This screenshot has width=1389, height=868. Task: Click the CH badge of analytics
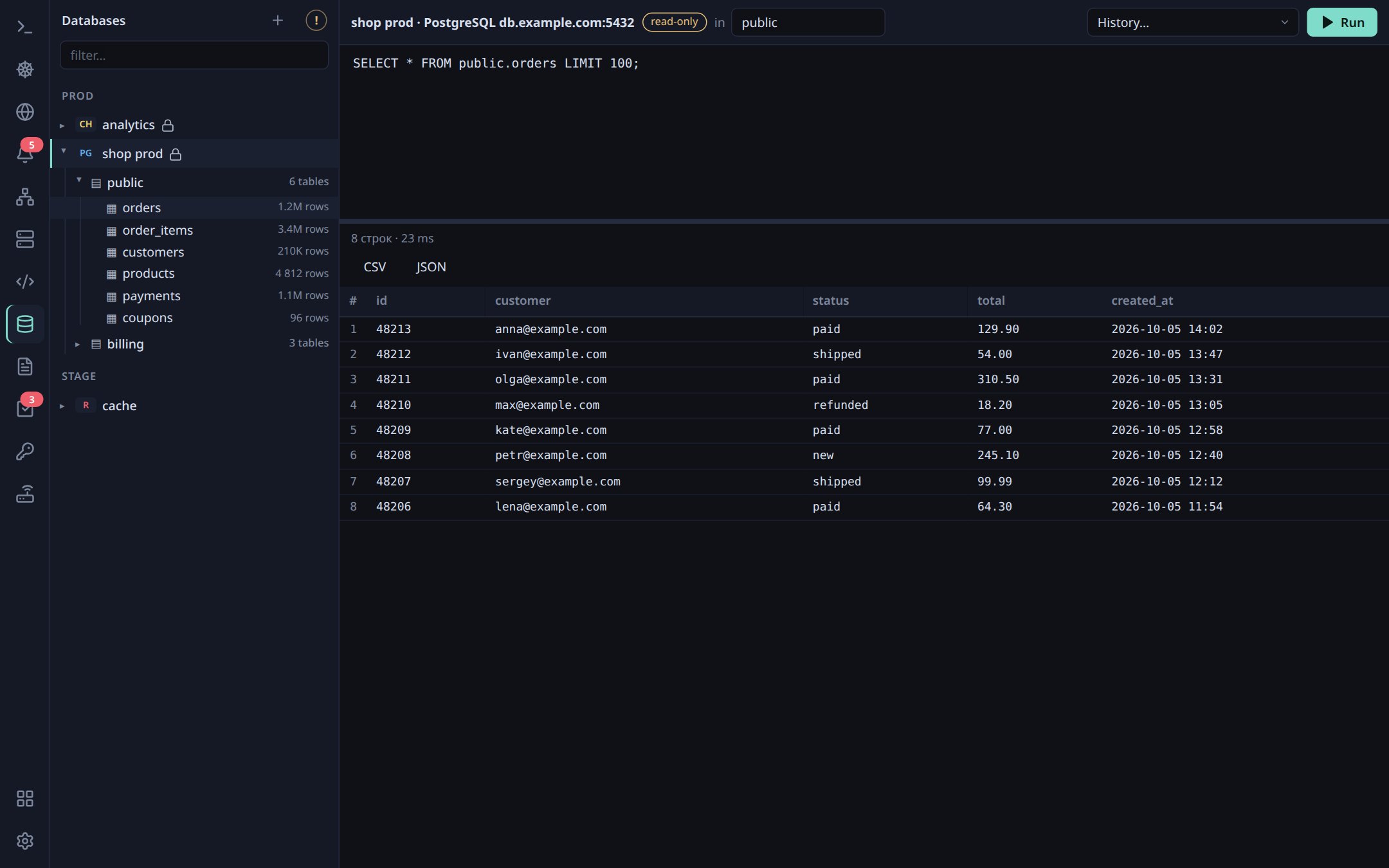coord(86,125)
